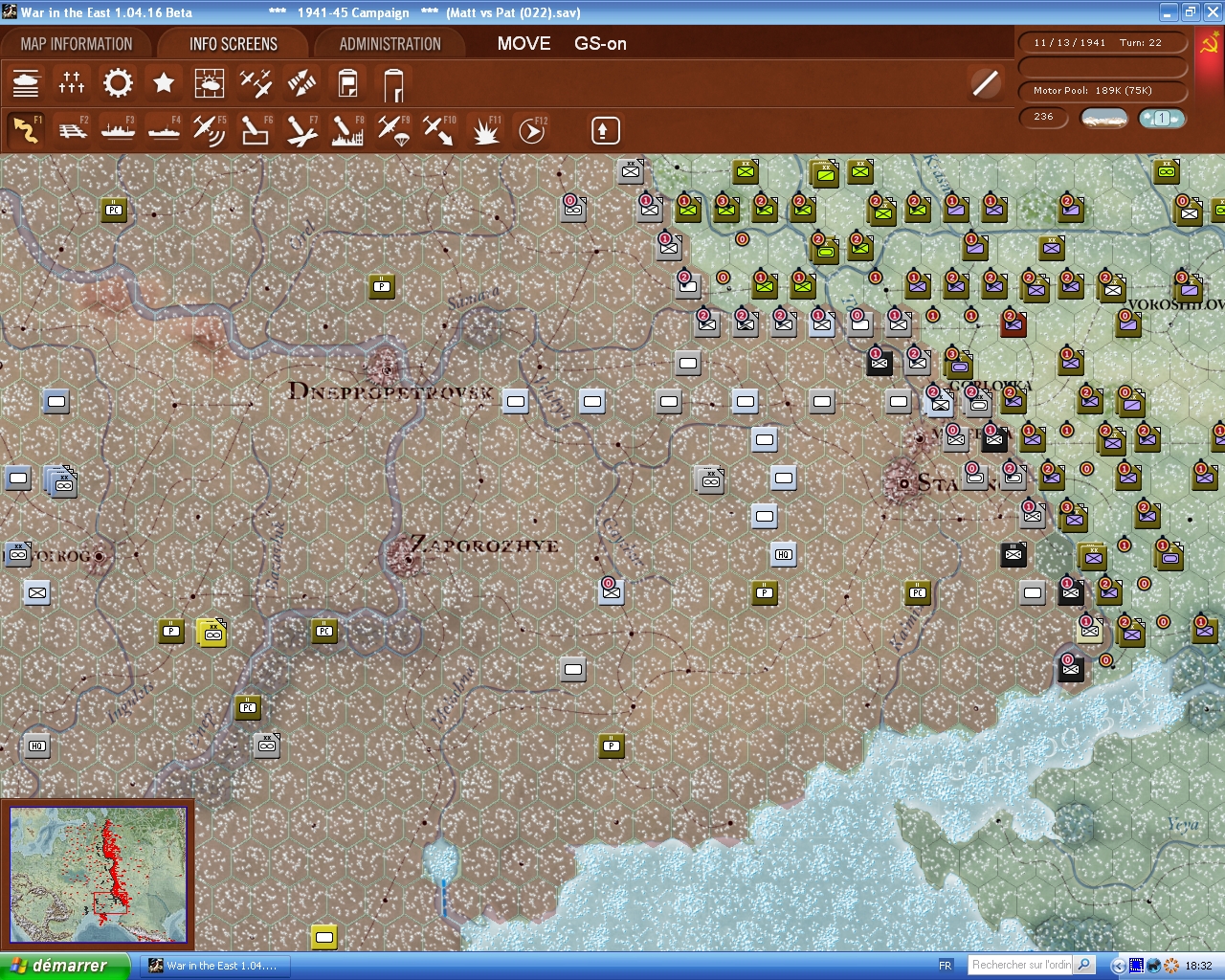Select the Dnepropetrovsk city hex

point(387,368)
